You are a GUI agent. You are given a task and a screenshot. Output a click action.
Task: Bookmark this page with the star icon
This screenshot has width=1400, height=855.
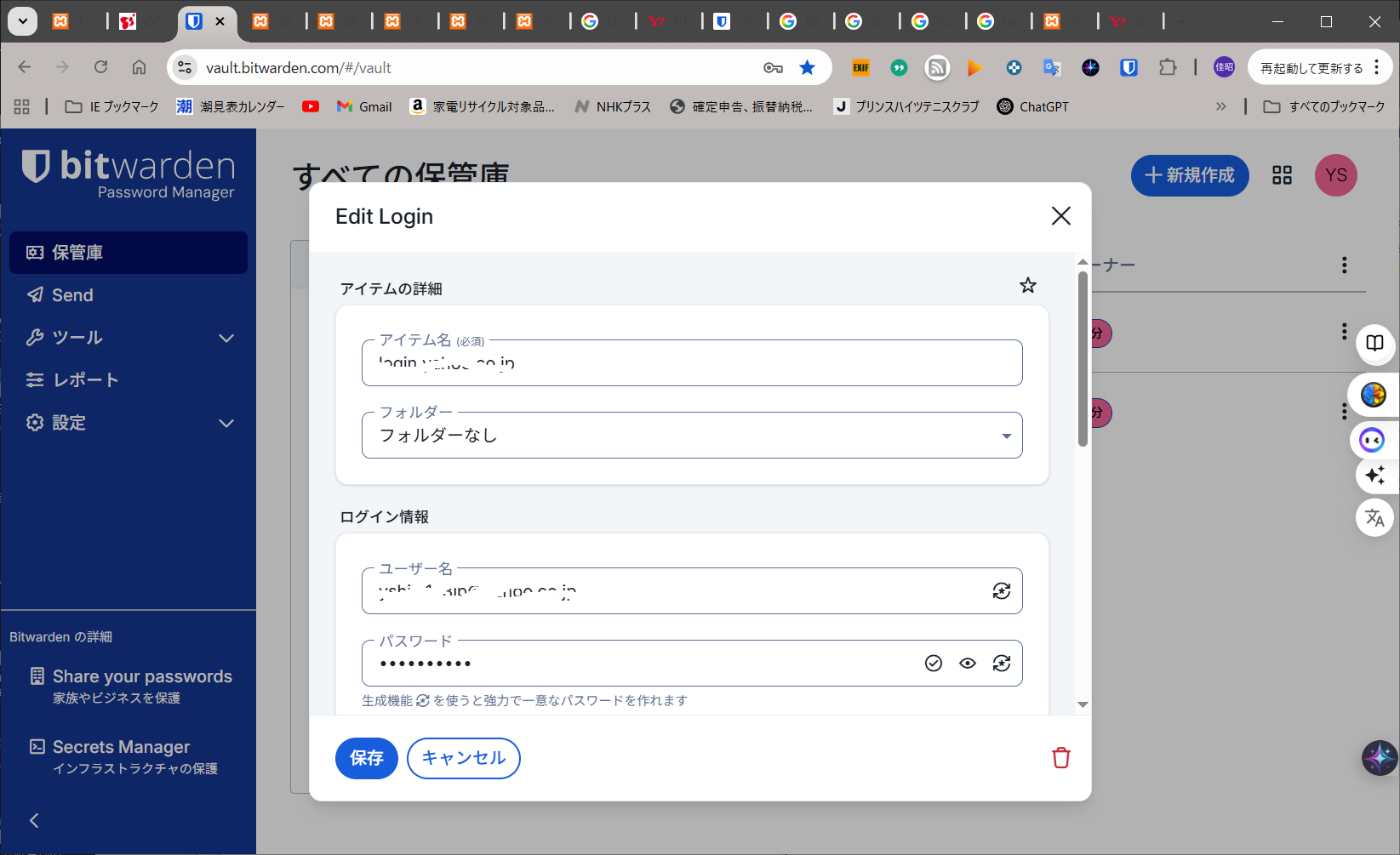(x=807, y=68)
